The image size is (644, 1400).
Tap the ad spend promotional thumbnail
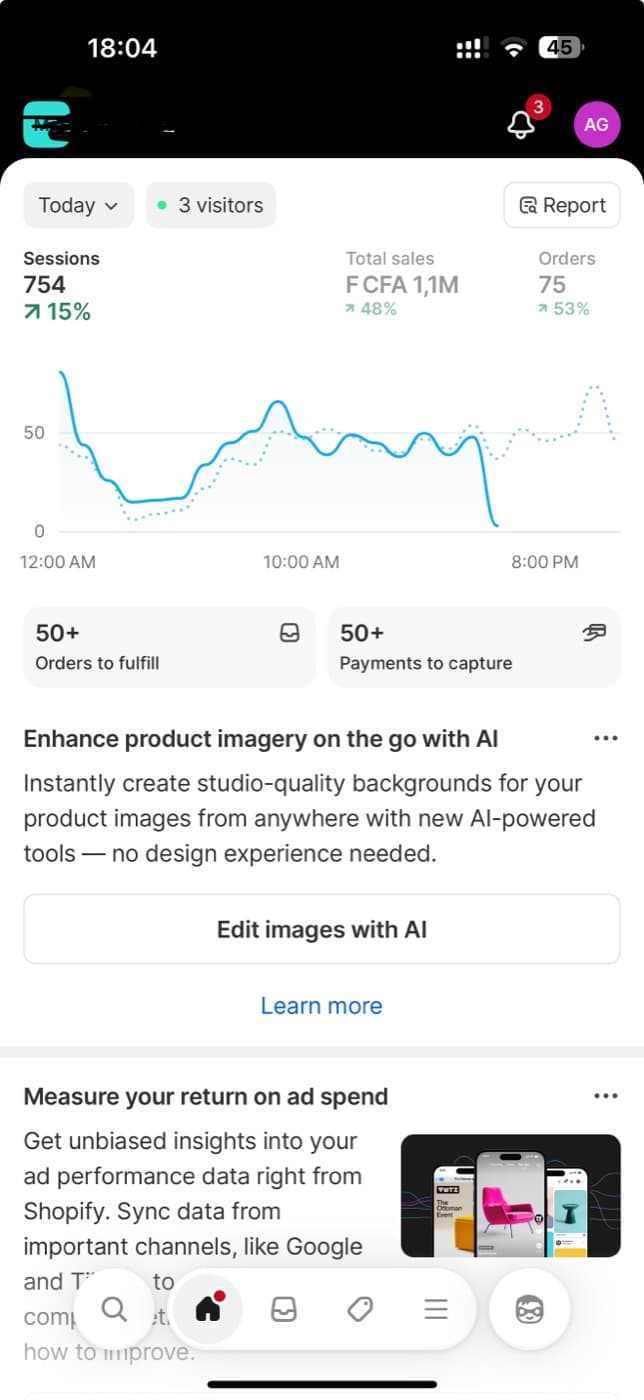click(511, 1195)
